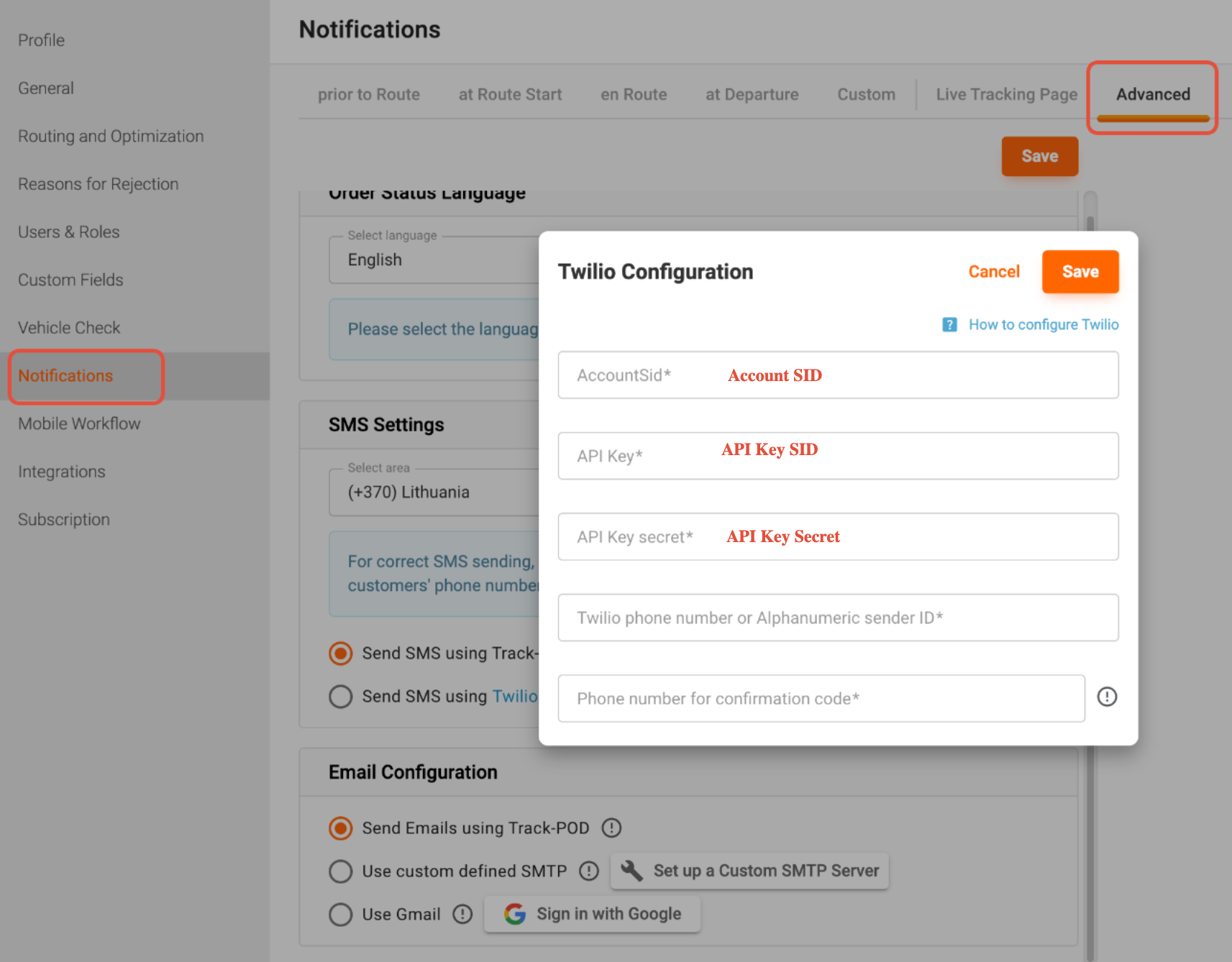Click the info icon next to confirmation phone field
The height and width of the screenshot is (962, 1232).
pyautogui.click(x=1107, y=697)
